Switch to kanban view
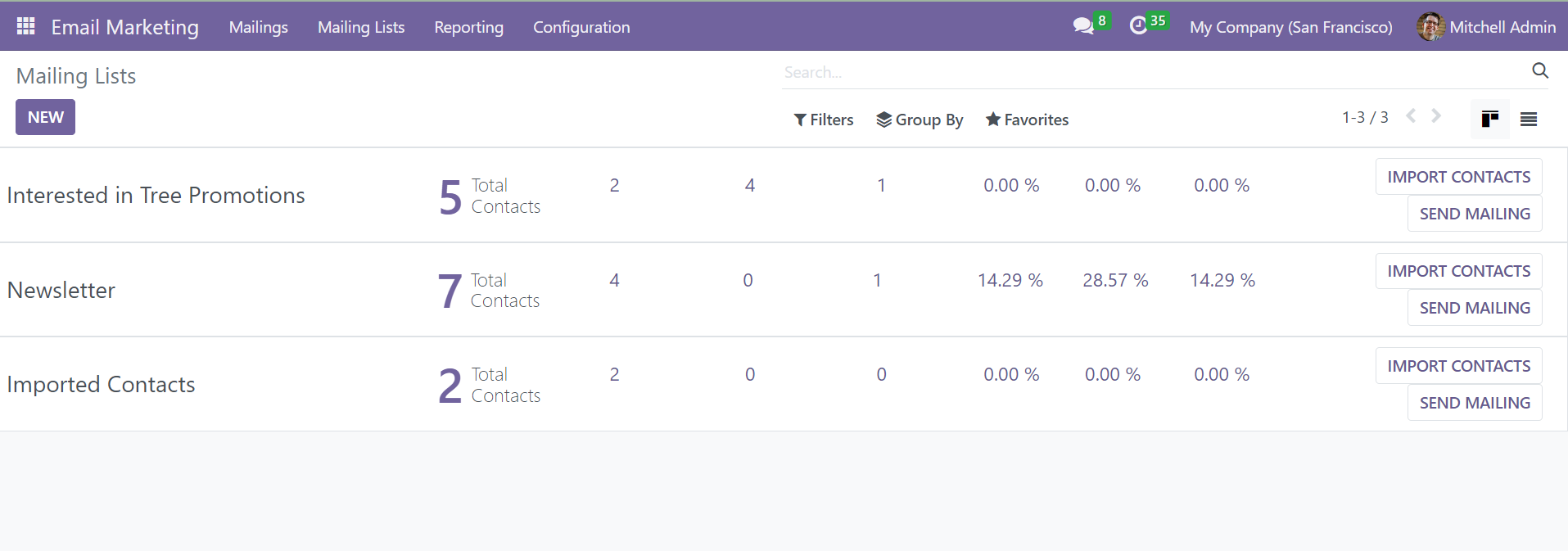Image resolution: width=1568 pixels, height=551 pixels. pos(1489,120)
